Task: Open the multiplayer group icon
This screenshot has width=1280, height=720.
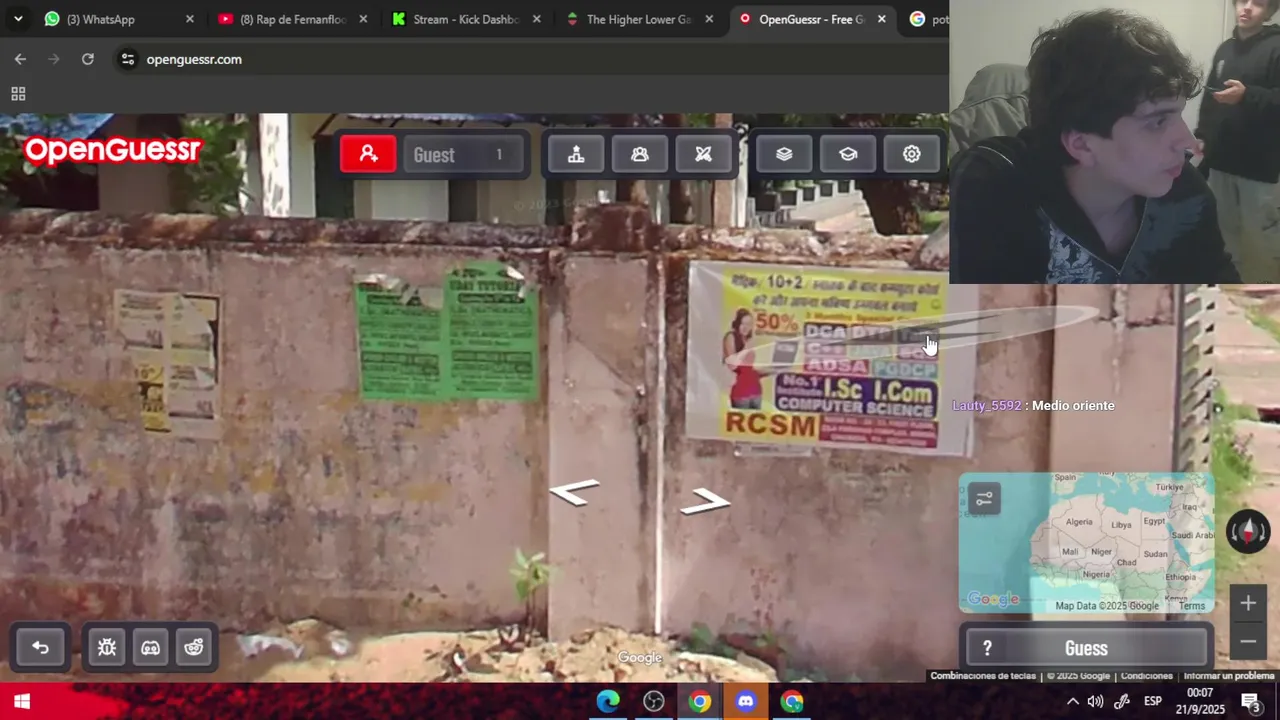Action: [x=640, y=154]
